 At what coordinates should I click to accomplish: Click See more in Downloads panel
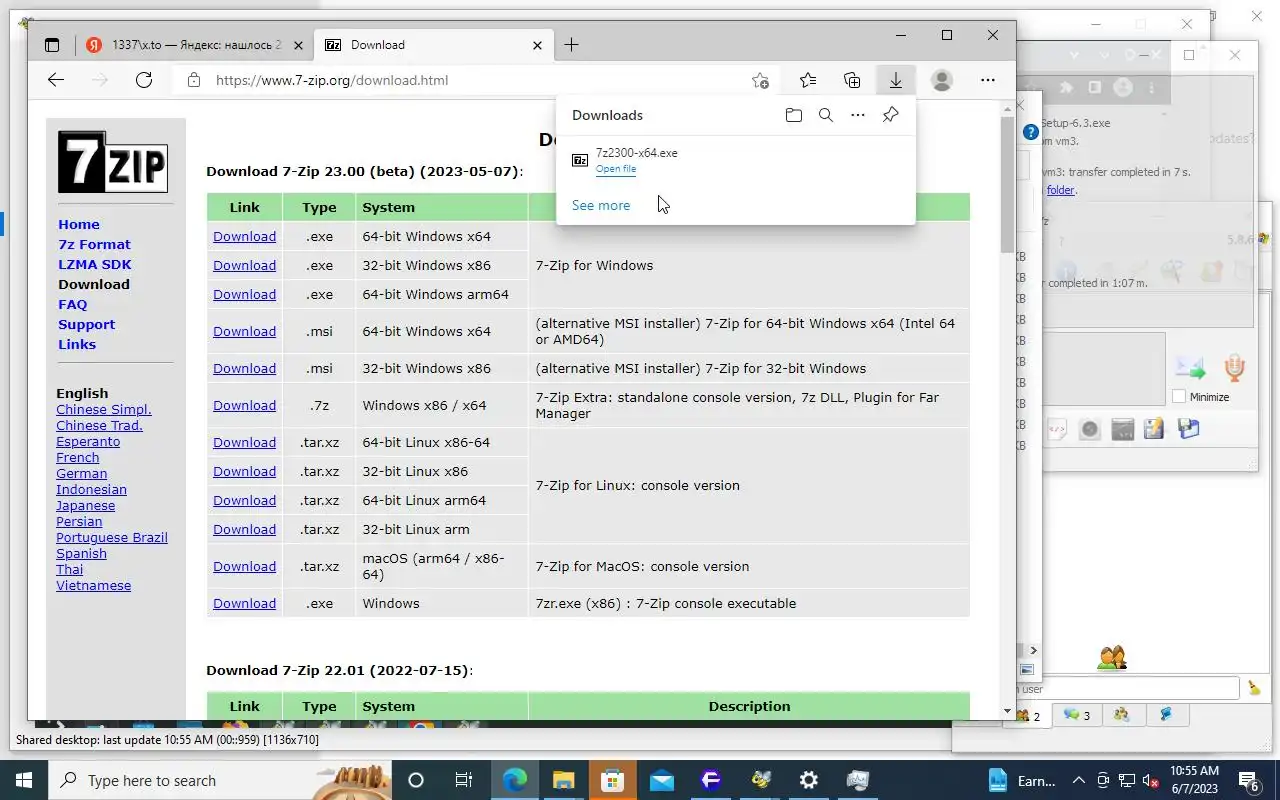coord(601,205)
